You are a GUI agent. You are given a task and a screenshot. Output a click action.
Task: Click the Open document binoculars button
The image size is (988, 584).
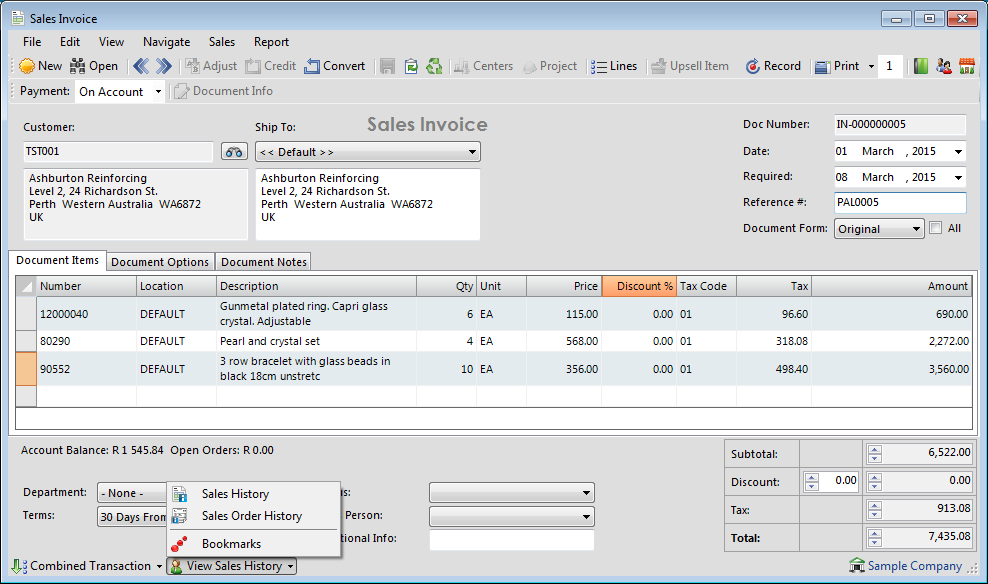(x=93, y=66)
